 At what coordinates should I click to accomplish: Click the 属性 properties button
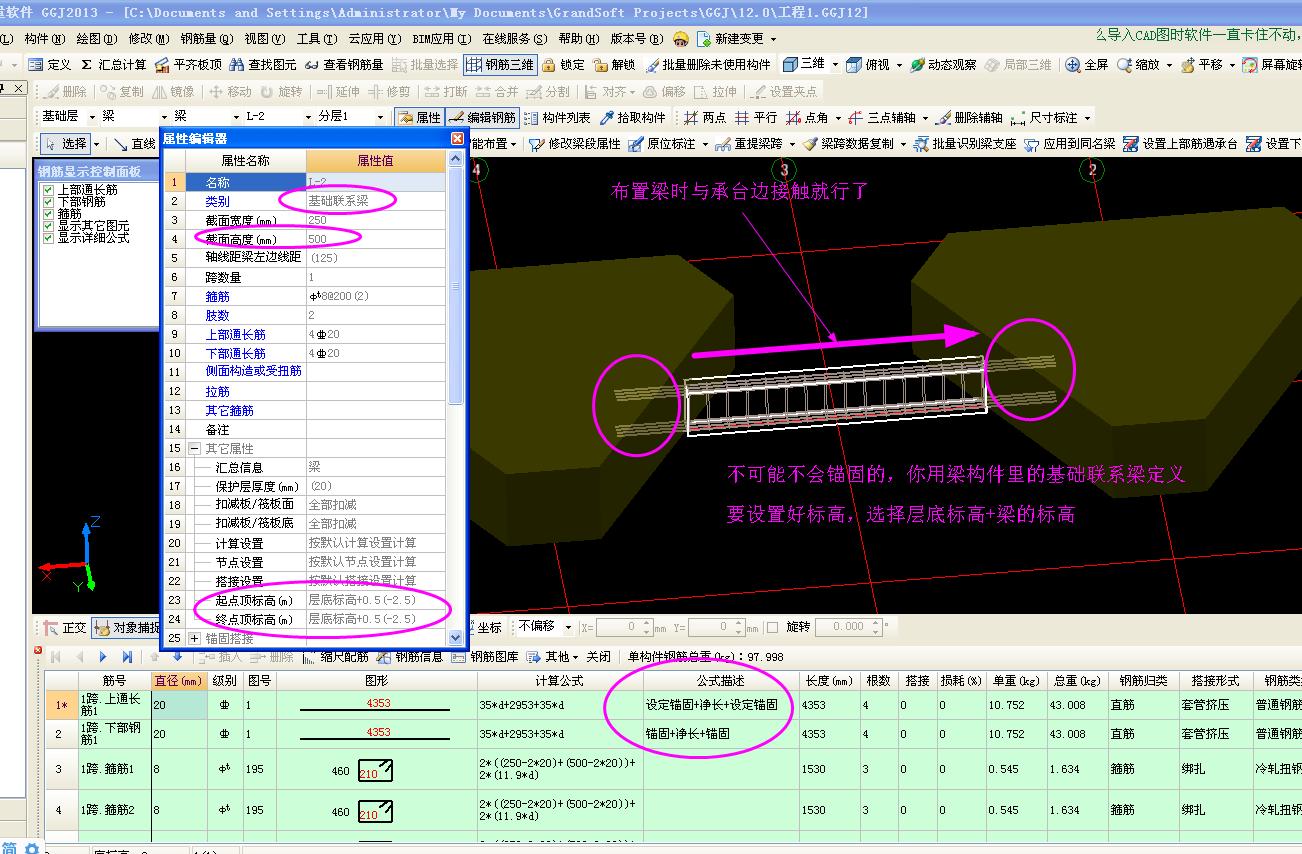click(x=419, y=117)
